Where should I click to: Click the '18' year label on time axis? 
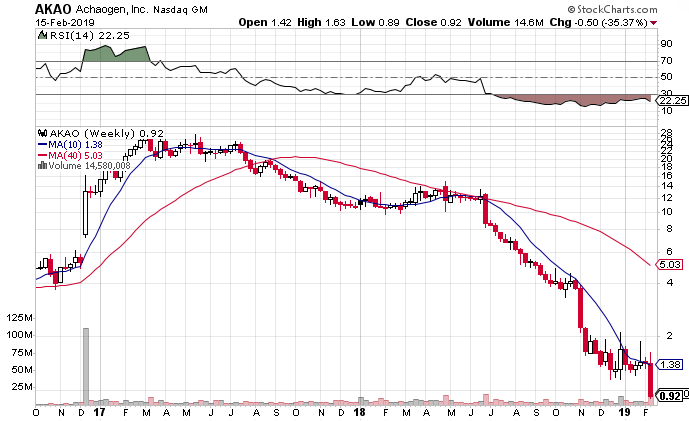point(360,412)
